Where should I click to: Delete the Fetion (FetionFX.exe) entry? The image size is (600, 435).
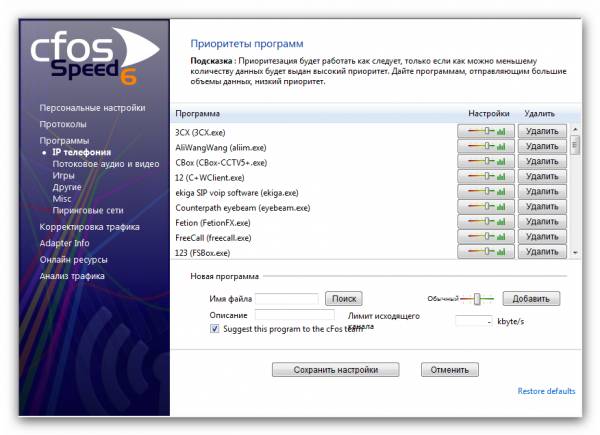click(542, 222)
